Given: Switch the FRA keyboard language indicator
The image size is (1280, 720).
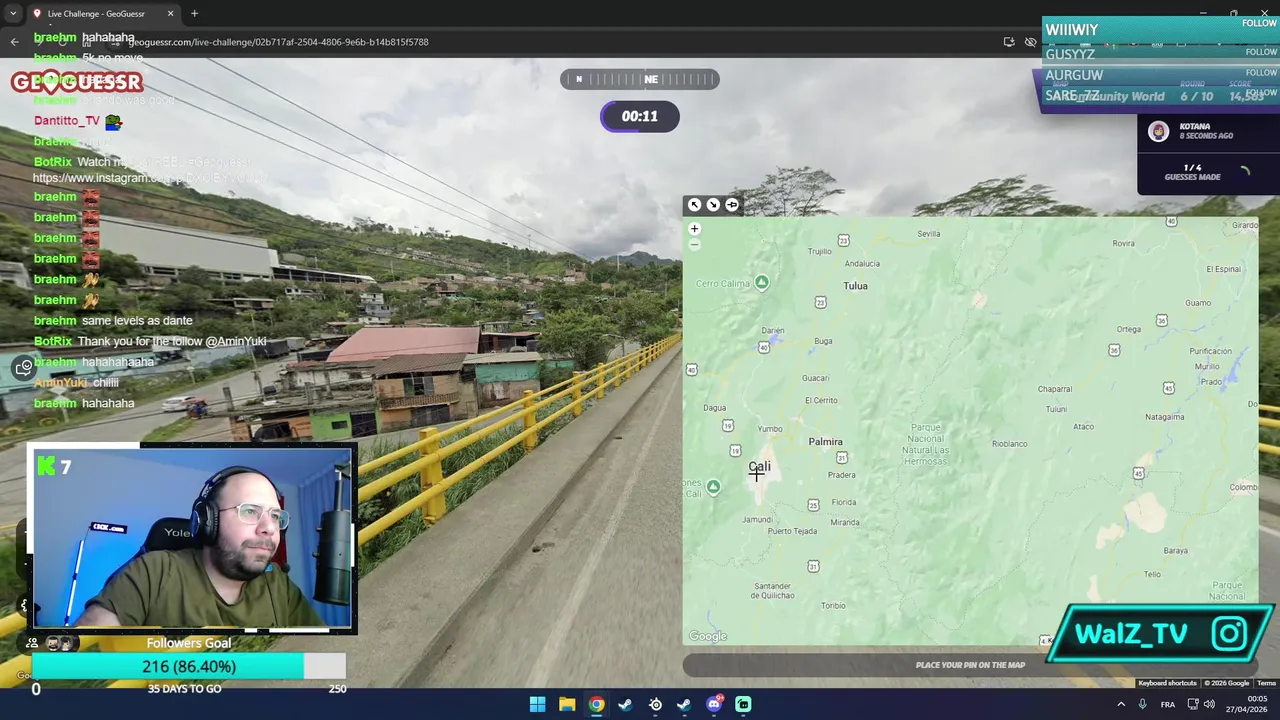Looking at the screenshot, I should pos(1167,704).
